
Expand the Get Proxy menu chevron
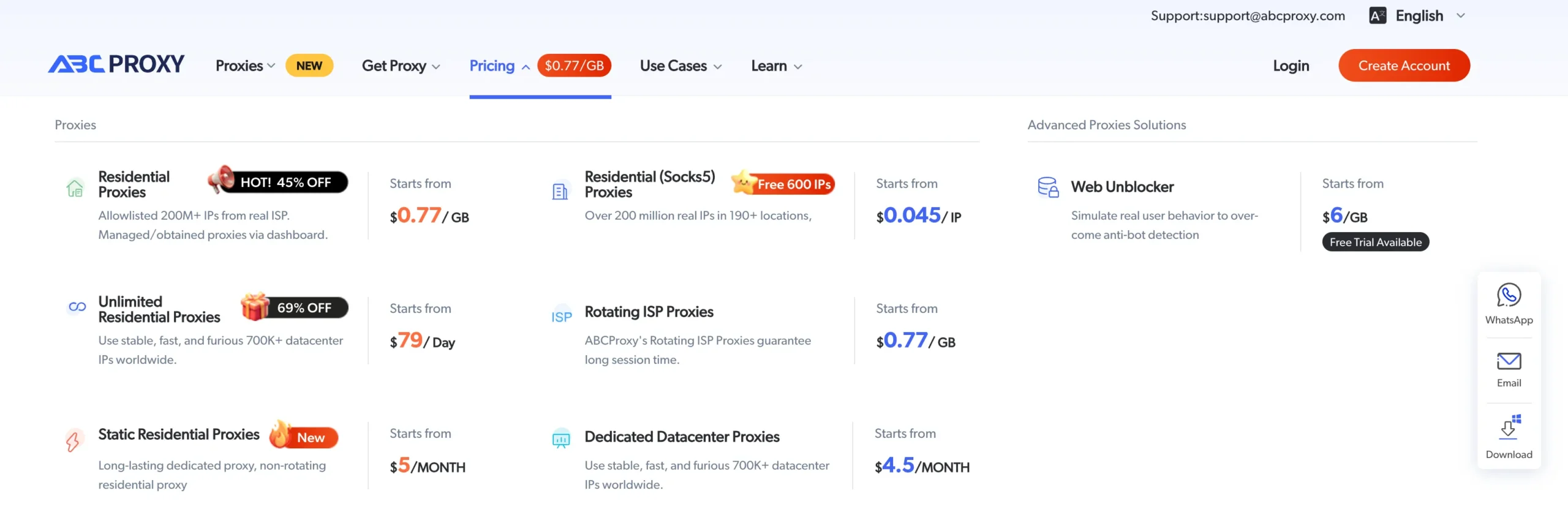click(436, 67)
